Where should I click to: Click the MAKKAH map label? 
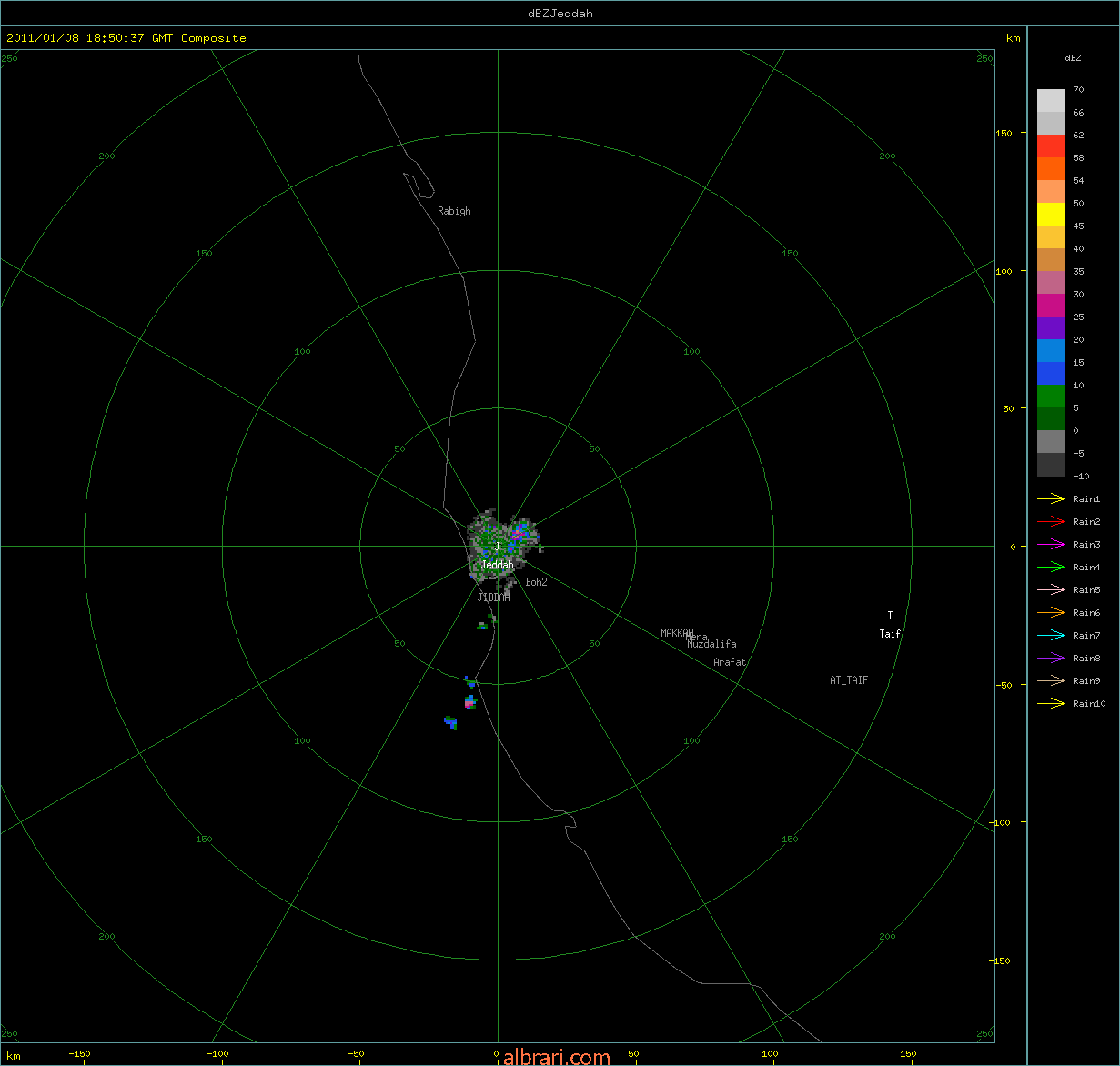677,632
